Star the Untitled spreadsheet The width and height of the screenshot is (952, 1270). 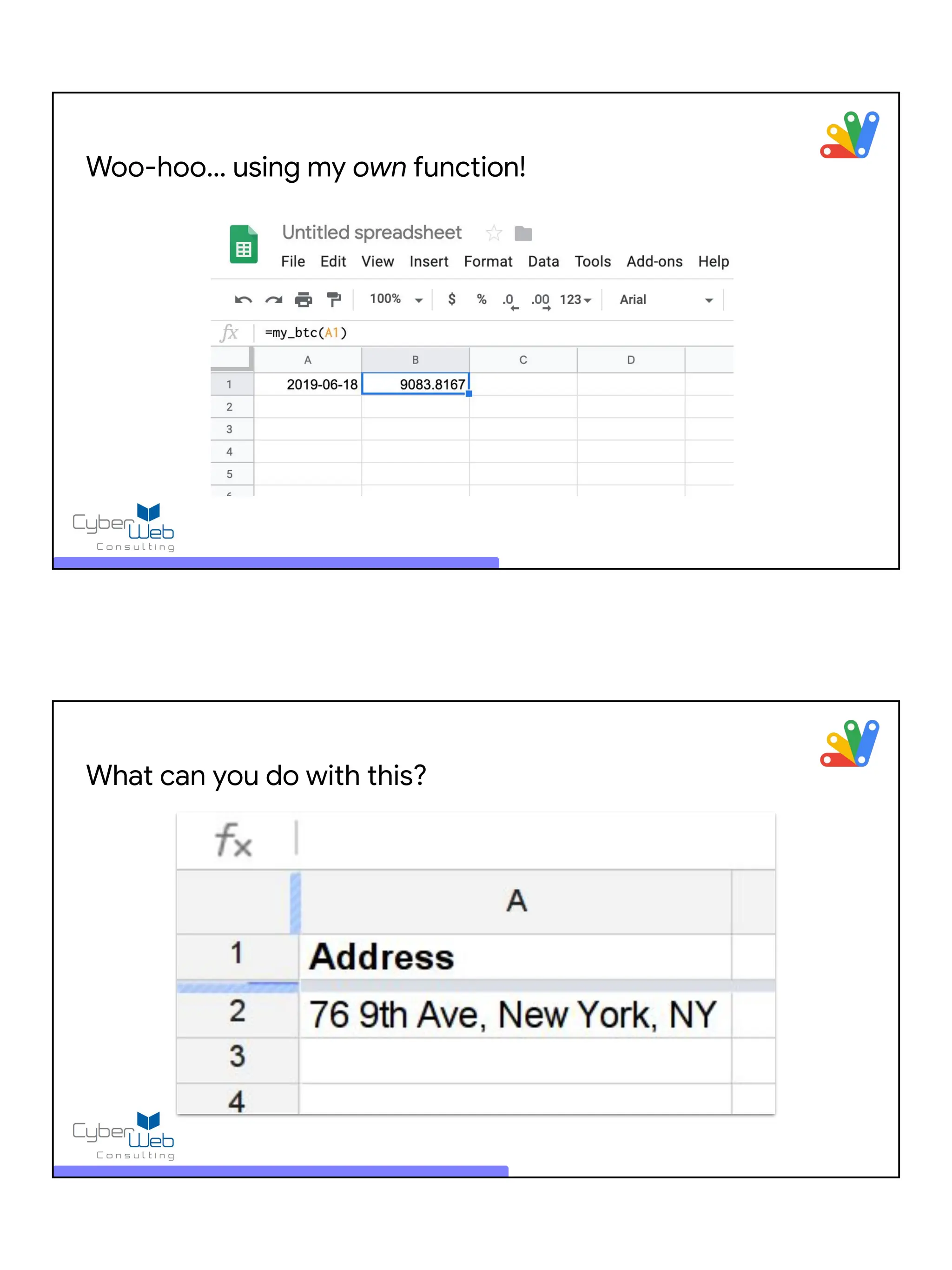(x=494, y=233)
